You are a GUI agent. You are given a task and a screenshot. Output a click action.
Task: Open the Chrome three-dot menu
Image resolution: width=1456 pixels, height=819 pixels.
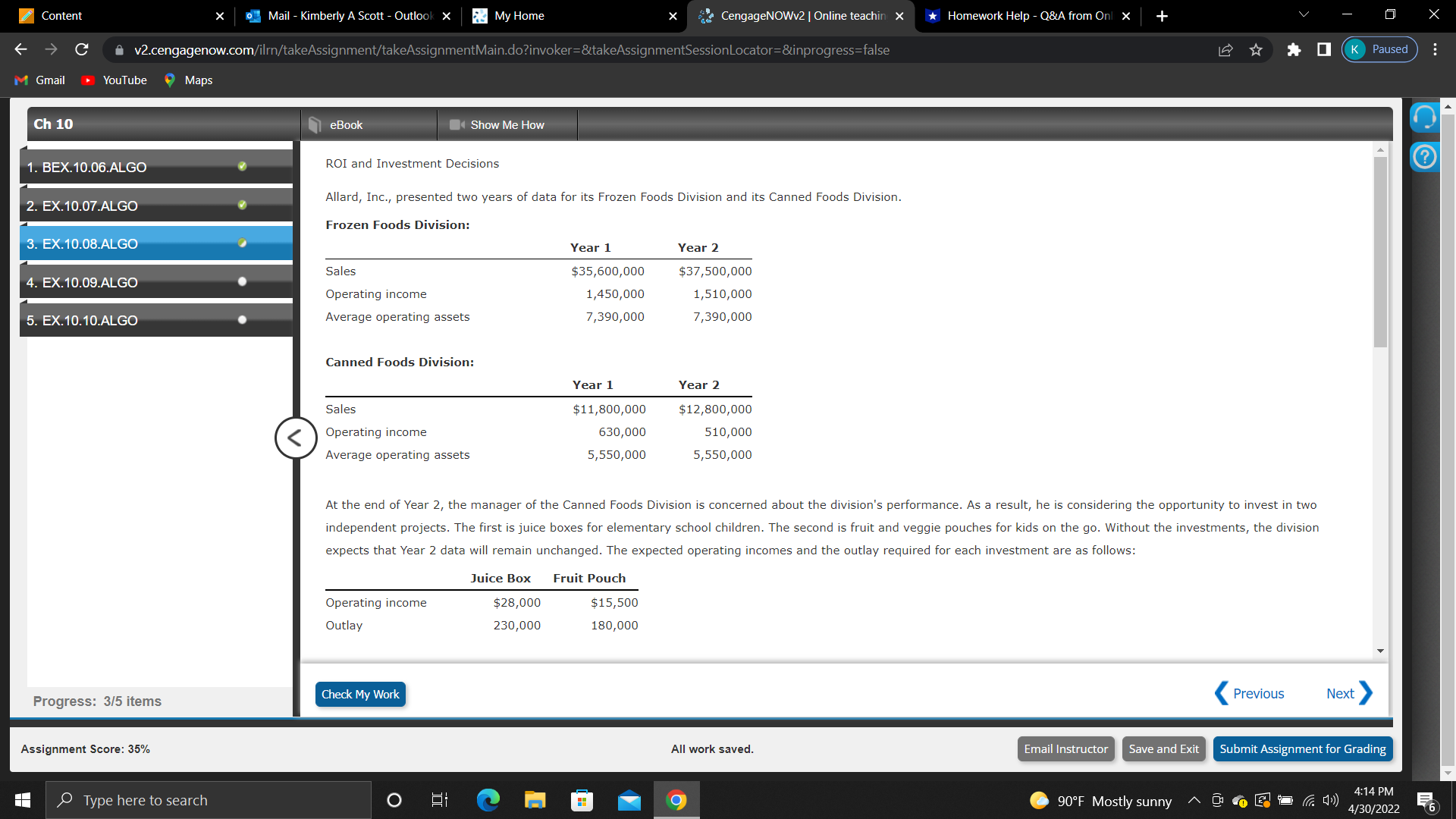point(1436,49)
